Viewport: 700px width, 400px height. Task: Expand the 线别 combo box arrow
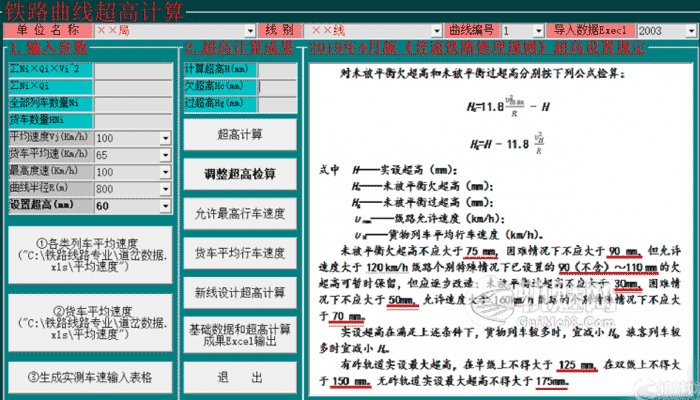(x=437, y=31)
